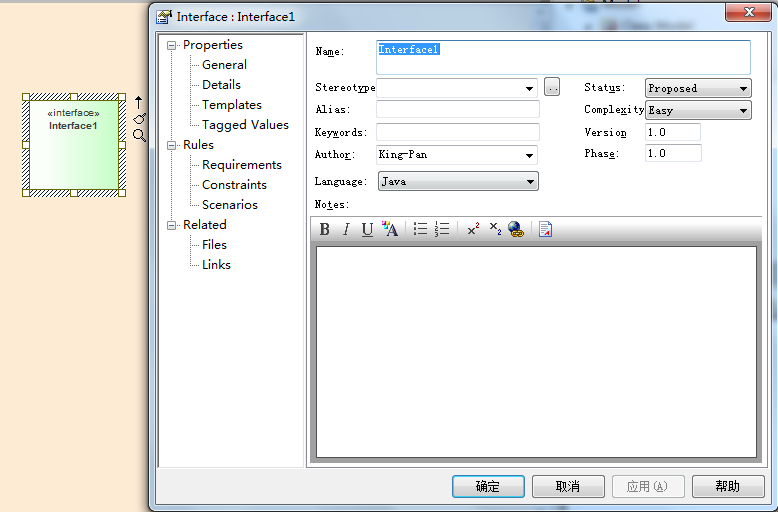Image resolution: width=778 pixels, height=512 pixels.
Task: Click the underline formatting icon
Action: click(x=367, y=230)
